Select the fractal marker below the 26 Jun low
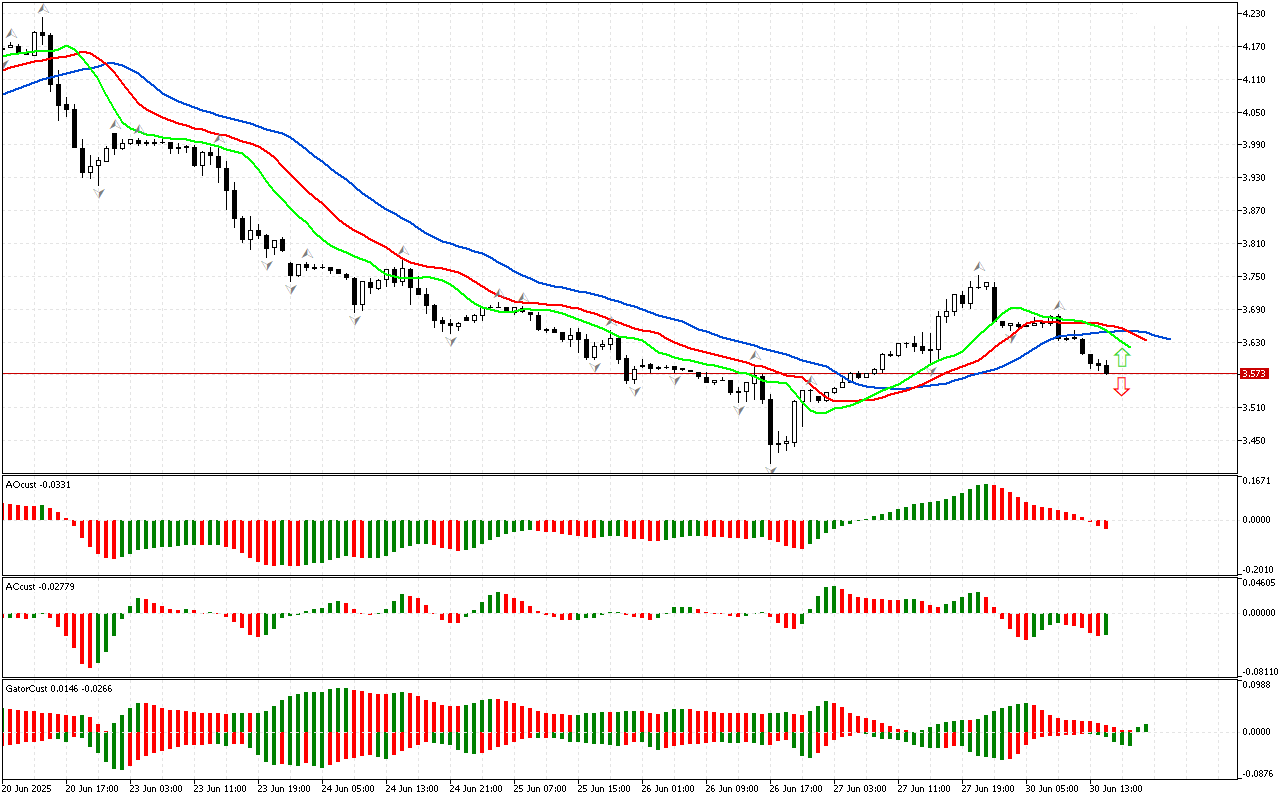Screen dimensions: 1280x800 771,467
